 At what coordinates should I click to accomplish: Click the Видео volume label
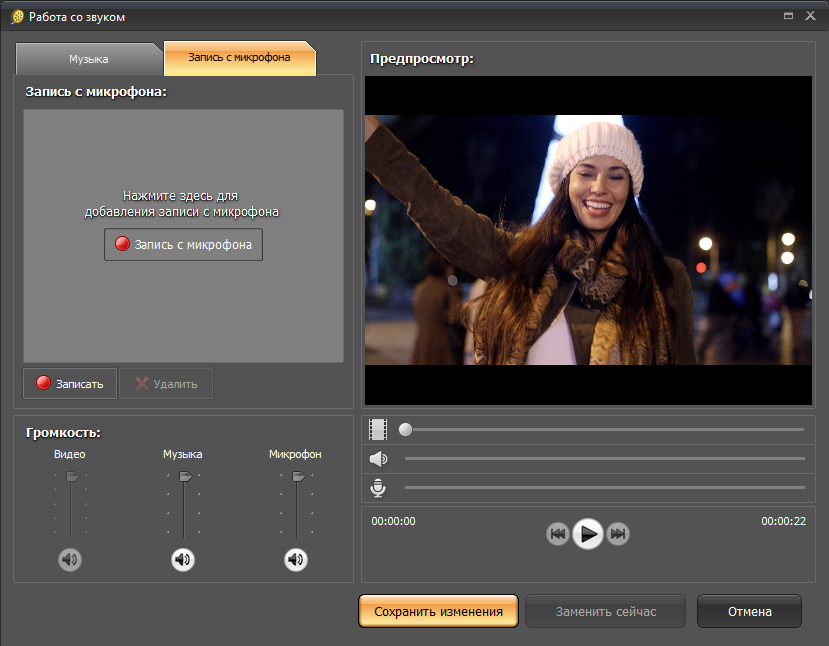[69, 454]
